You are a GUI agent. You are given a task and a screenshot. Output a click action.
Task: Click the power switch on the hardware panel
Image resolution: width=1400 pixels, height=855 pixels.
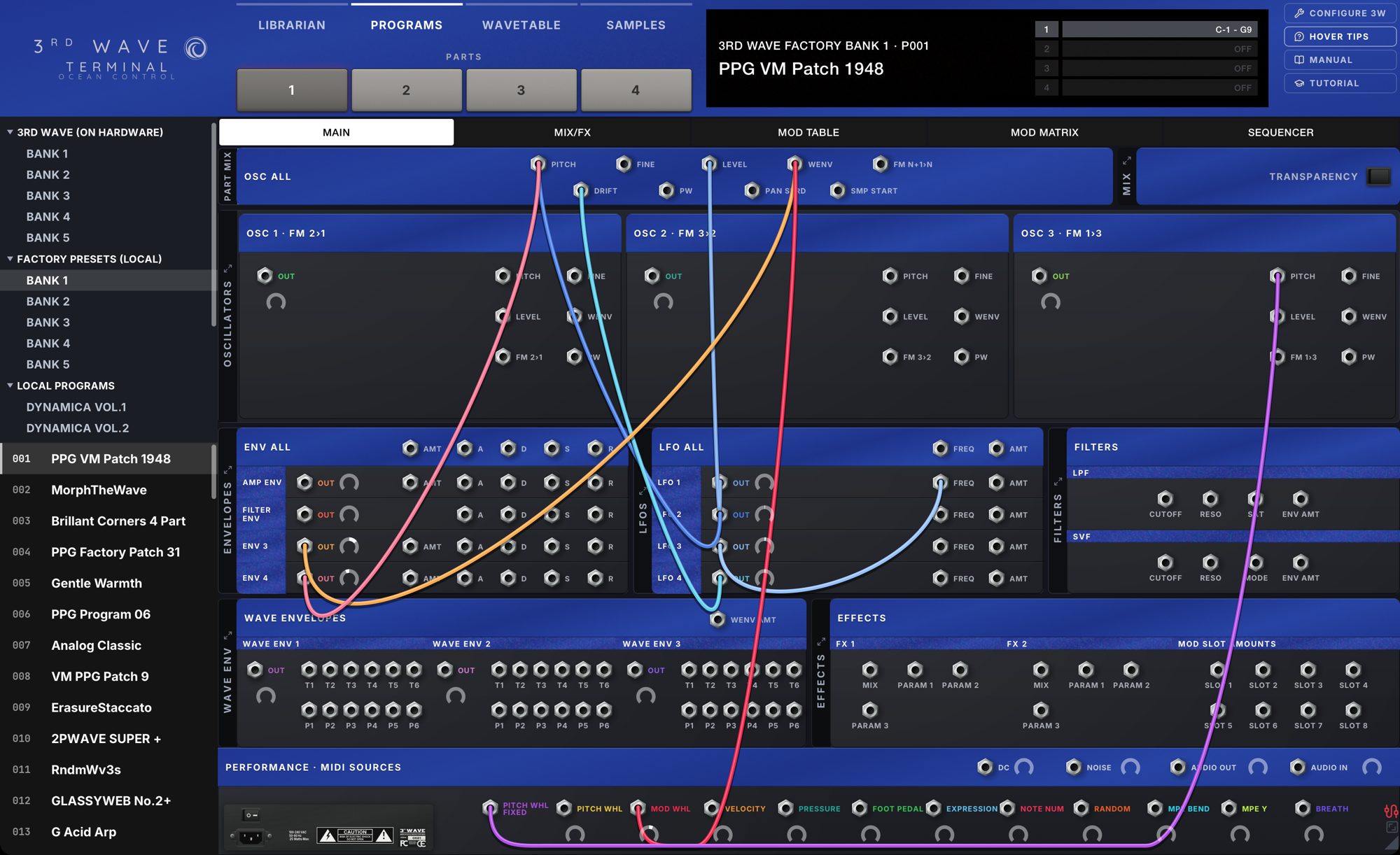(251, 815)
